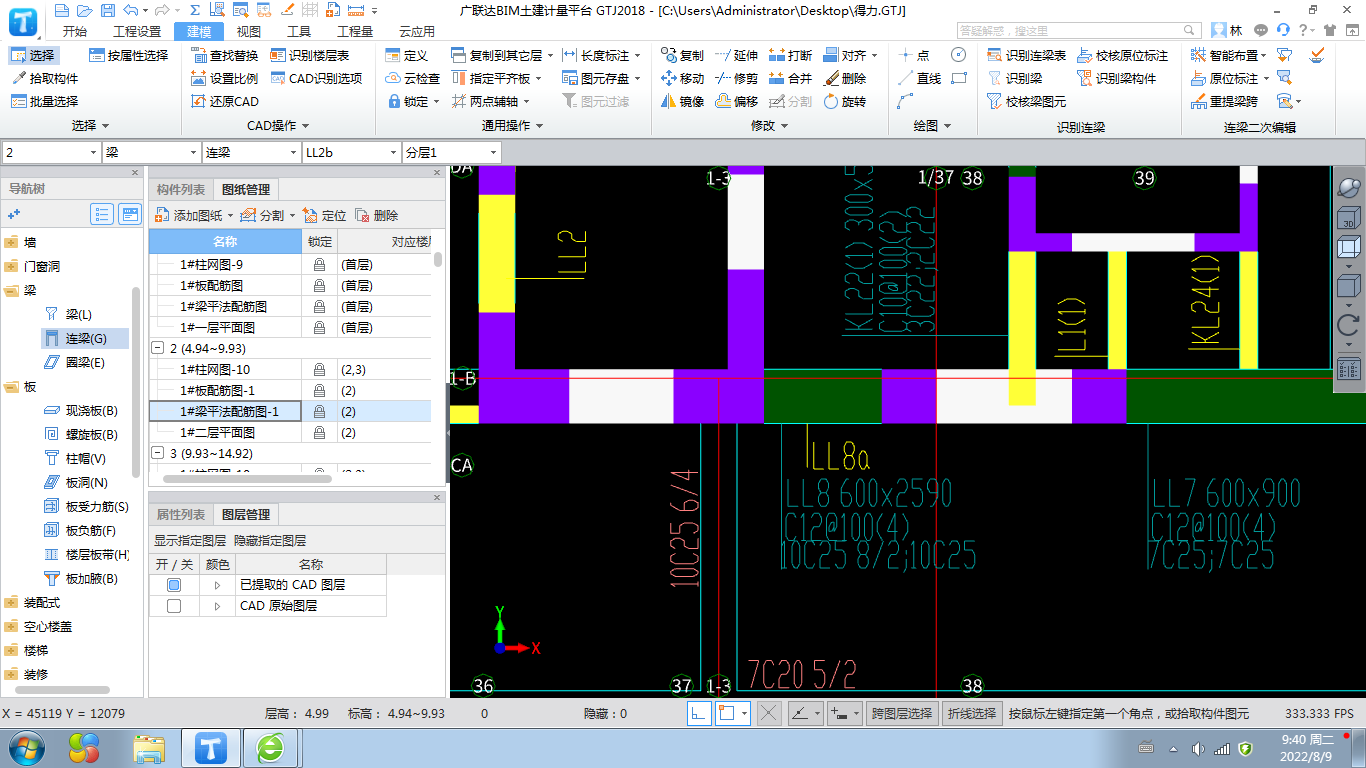Open Windows Start menu
1366x768 pixels.
pos(25,748)
